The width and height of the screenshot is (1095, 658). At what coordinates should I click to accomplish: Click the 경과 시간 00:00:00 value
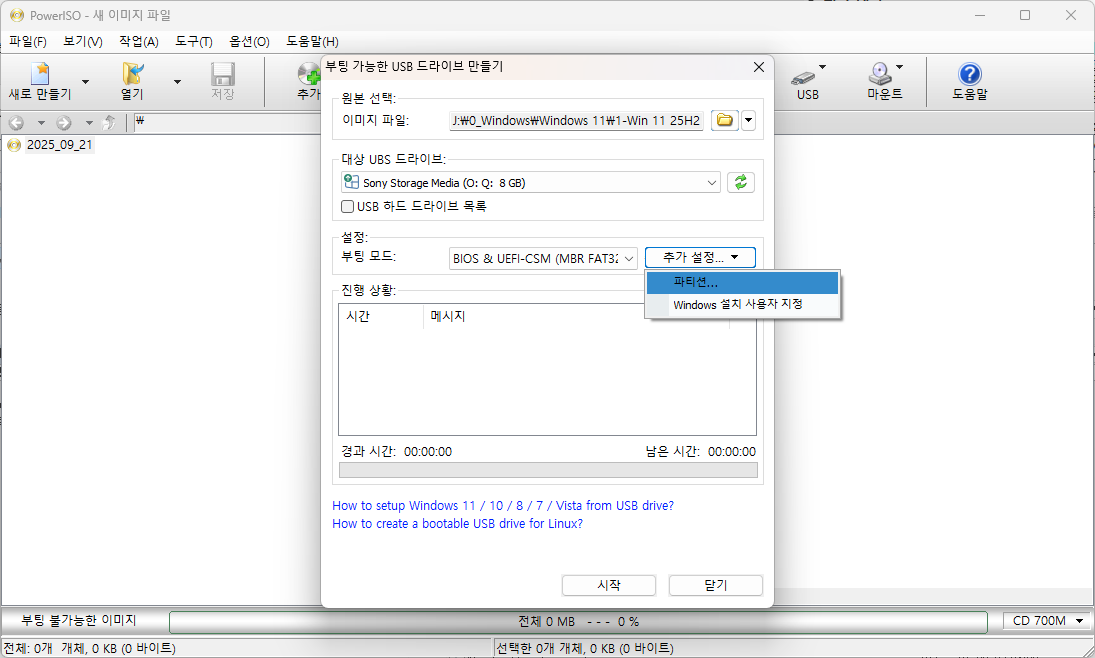coord(428,451)
